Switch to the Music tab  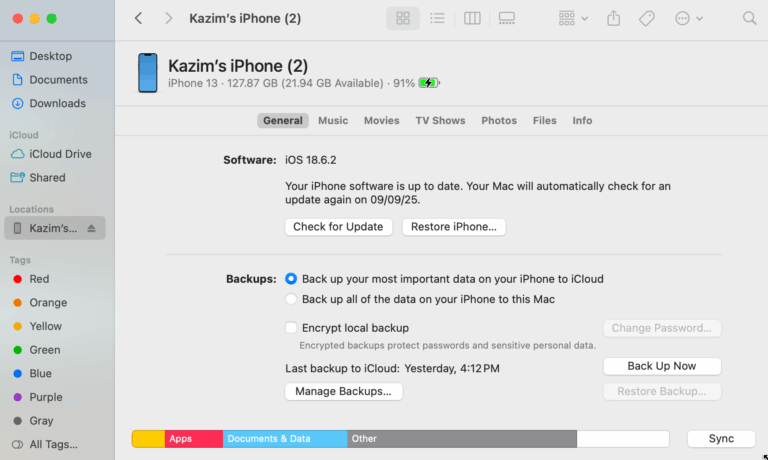(x=333, y=121)
